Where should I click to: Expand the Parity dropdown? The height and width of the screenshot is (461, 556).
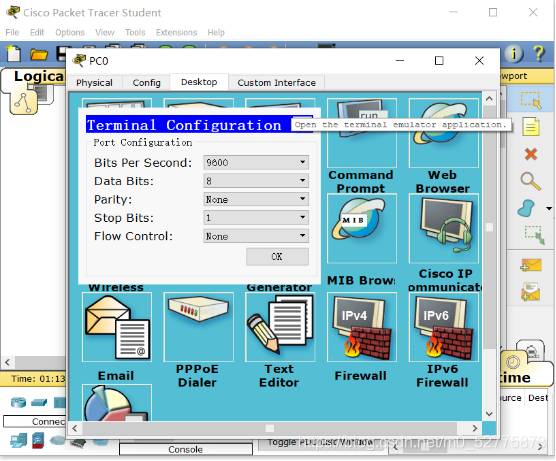tap(256, 199)
